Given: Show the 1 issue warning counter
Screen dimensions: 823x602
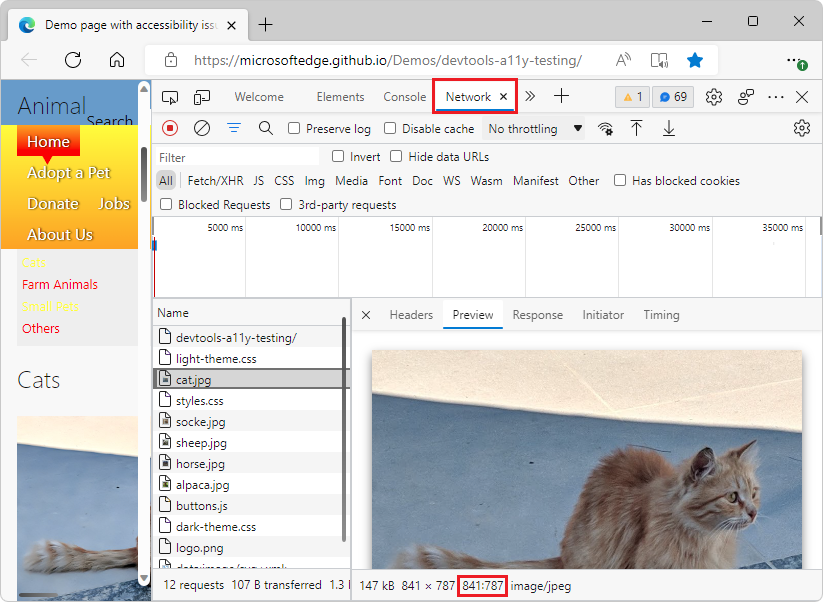Looking at the screenshot, I should (631, 97).
